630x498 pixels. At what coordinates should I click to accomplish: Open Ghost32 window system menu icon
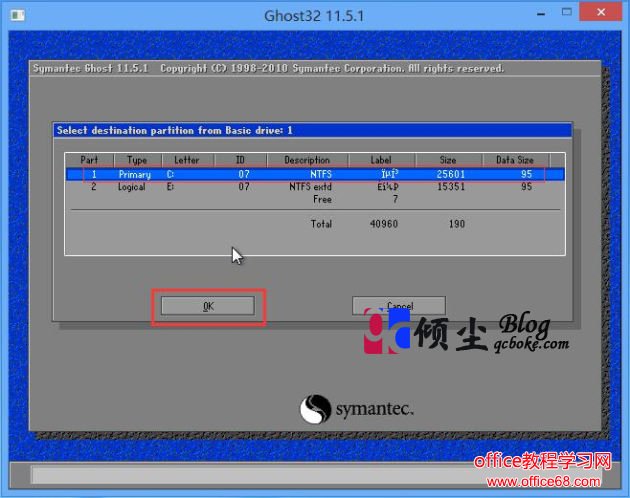[x=18, y=15]
